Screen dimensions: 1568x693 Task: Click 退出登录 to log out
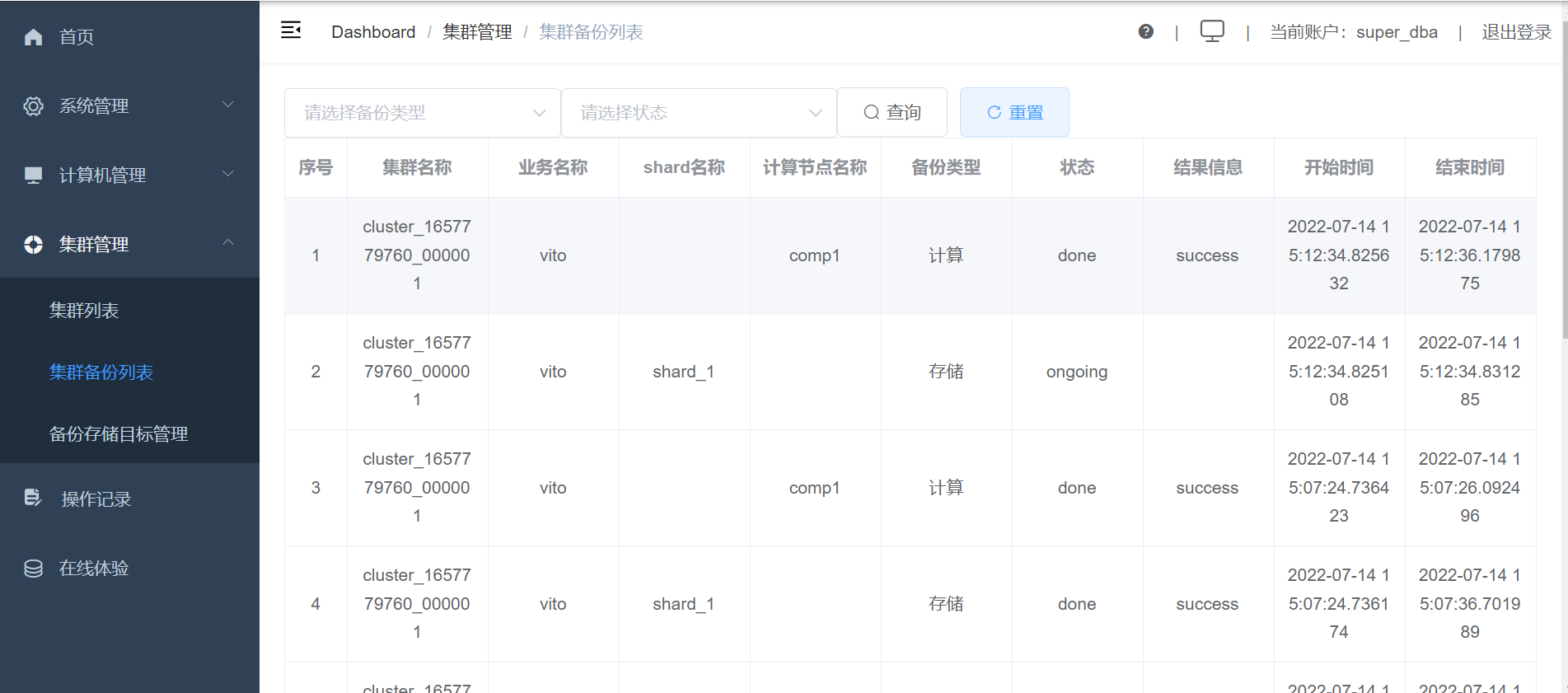[1516, 32]
